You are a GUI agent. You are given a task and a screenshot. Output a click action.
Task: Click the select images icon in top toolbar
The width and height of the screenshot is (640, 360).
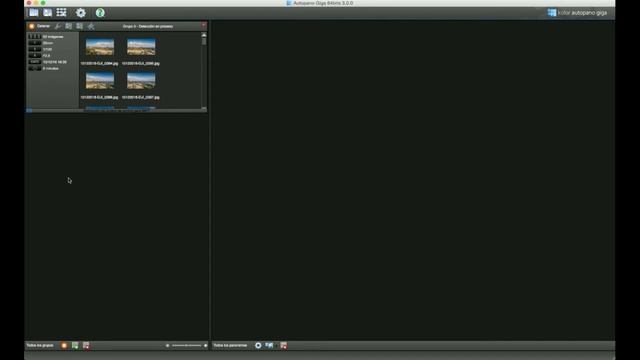(x=48, y=13)
